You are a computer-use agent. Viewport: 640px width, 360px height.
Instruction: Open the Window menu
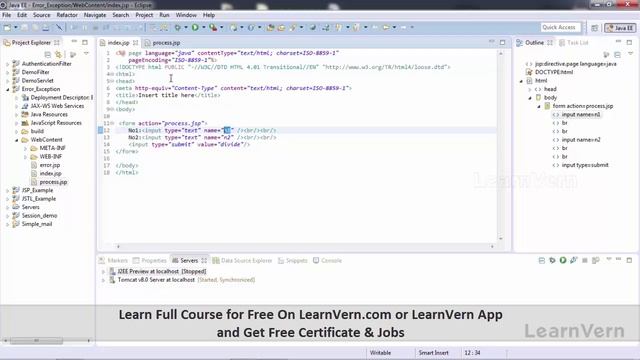pos(186,15)
